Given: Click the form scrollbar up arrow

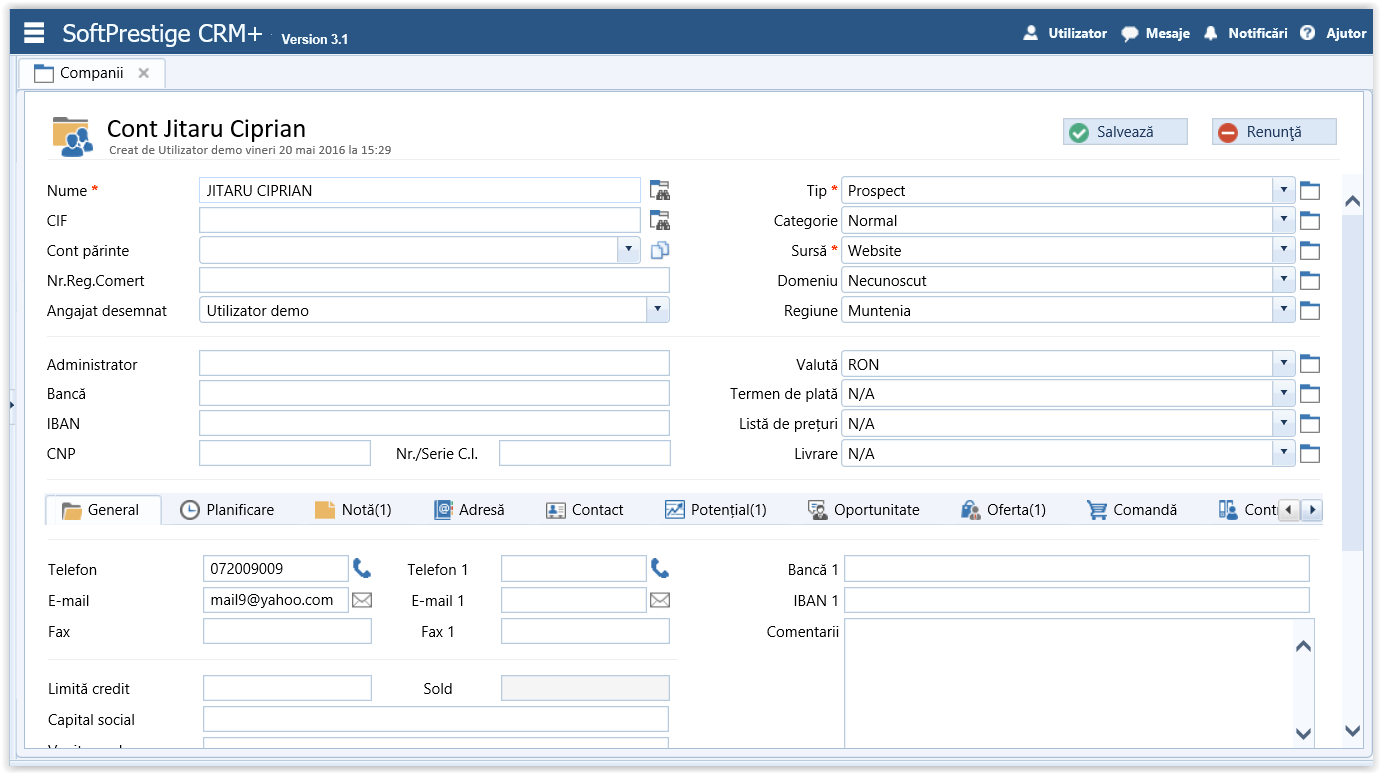Looking at the screenshot, I should [x=1352, y=201].
